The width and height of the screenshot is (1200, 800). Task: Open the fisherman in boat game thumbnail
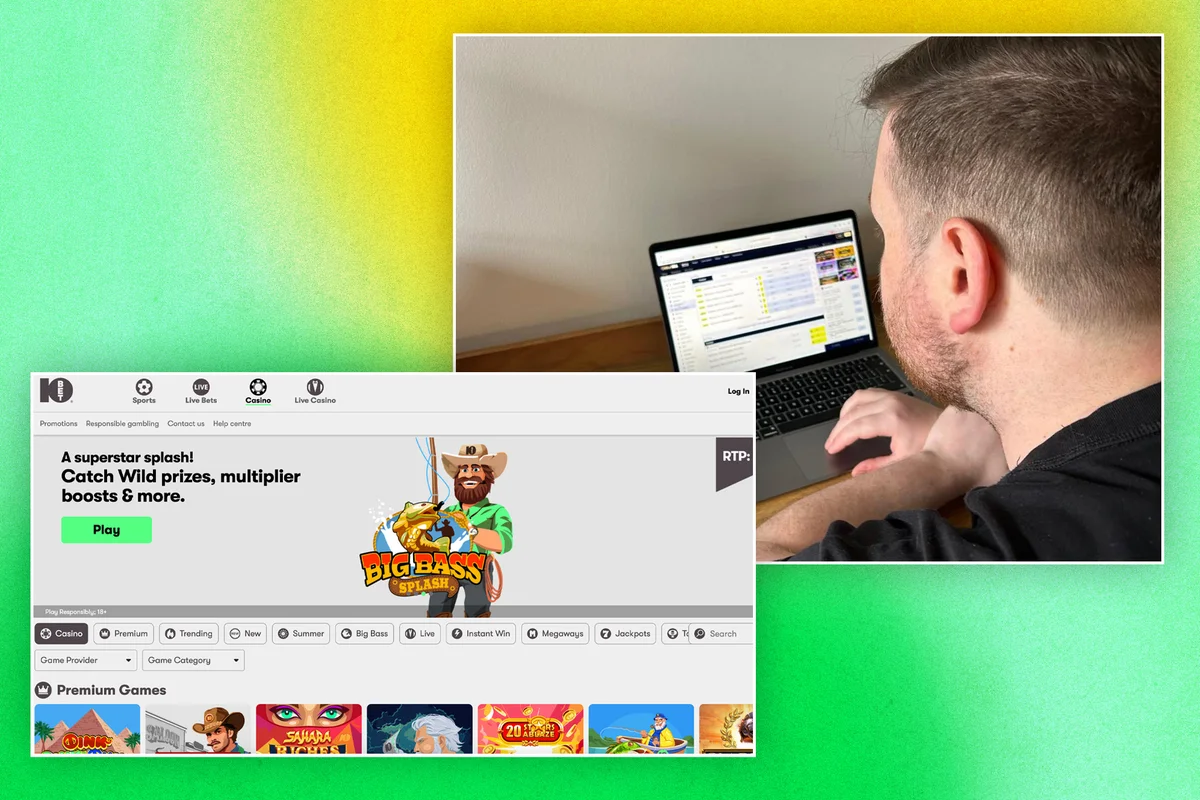point(641,729)
